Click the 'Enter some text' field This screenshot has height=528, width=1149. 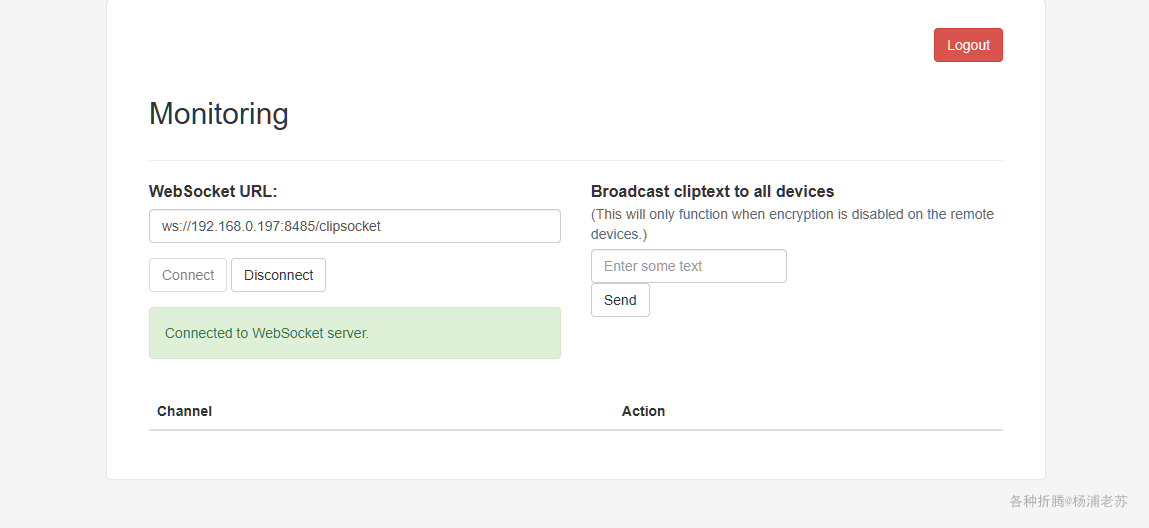pos(688,266)
